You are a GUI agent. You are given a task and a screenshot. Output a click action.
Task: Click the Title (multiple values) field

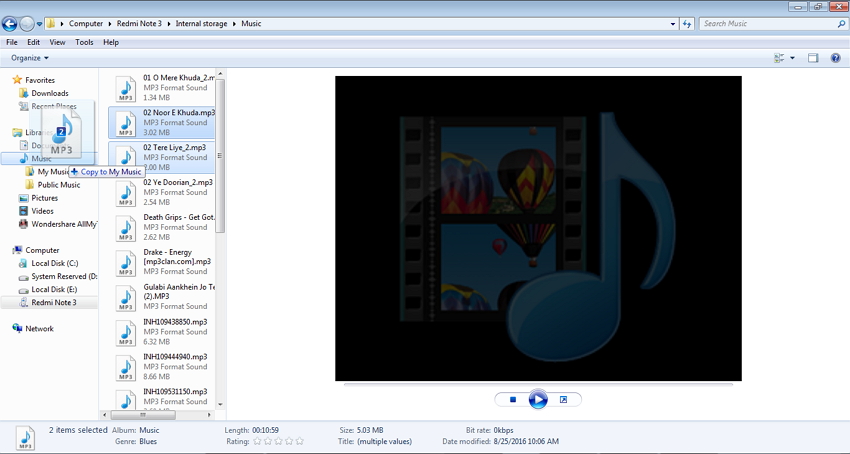pos(384,442)
